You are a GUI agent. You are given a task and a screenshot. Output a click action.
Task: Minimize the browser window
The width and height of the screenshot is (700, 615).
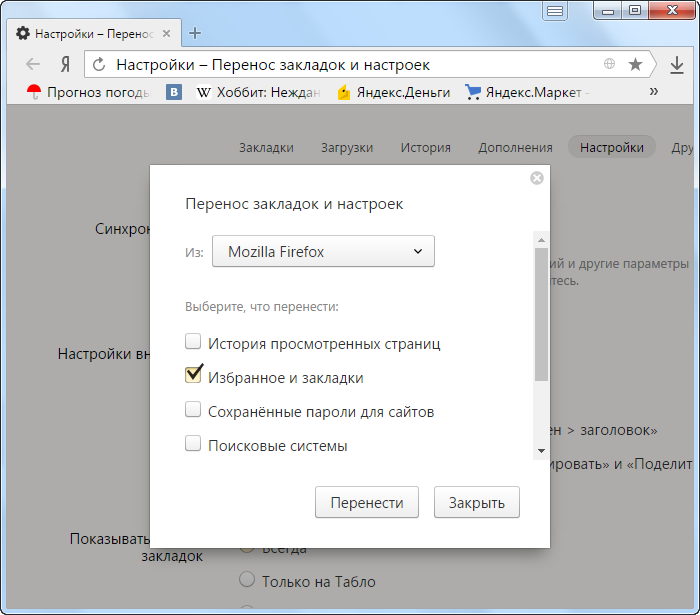[608, 11]
